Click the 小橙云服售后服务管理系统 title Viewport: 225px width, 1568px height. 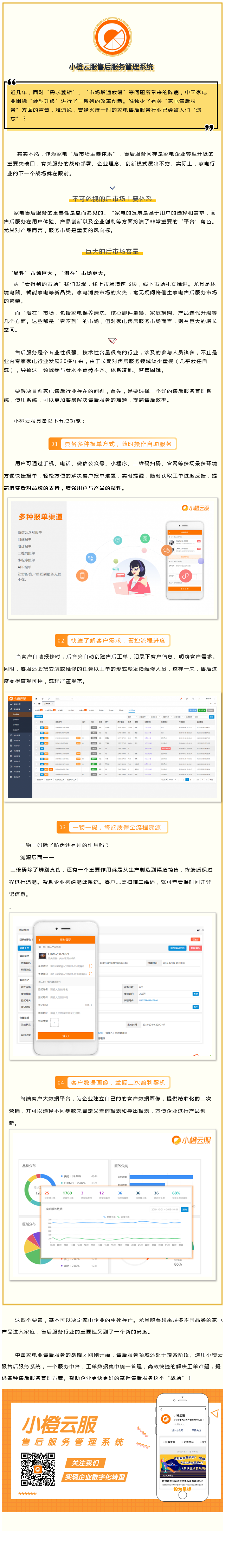click(x=111, y=67)
